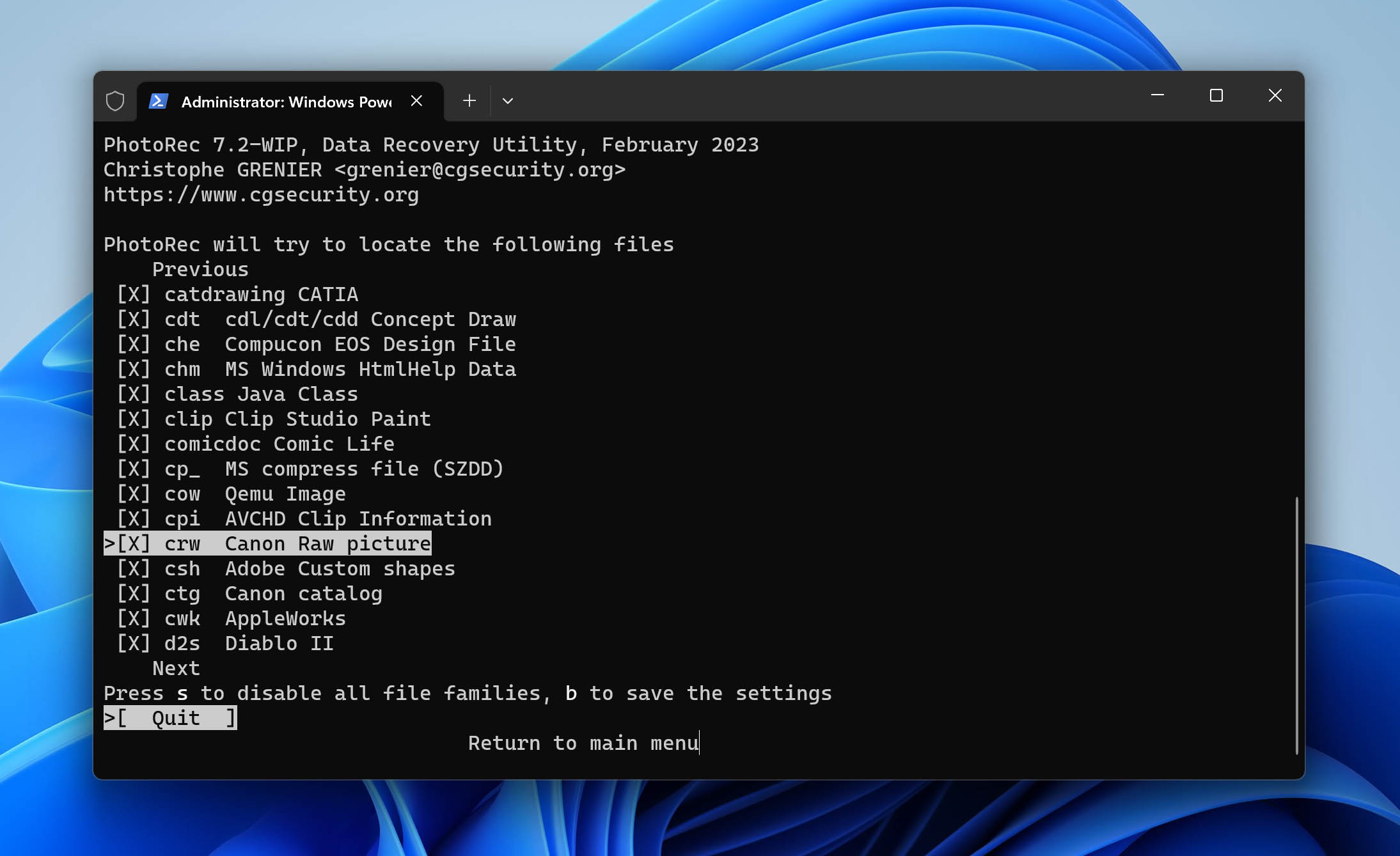The image size is (1400, 856).
Task: Toggle the comicdoc Comic Life checkbox
Action: coord(134,444)
